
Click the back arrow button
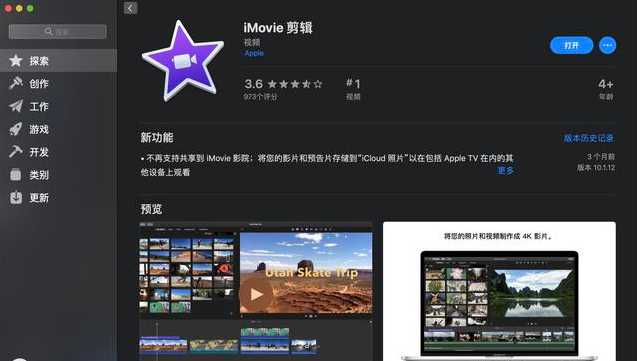(x=130, y=8)
